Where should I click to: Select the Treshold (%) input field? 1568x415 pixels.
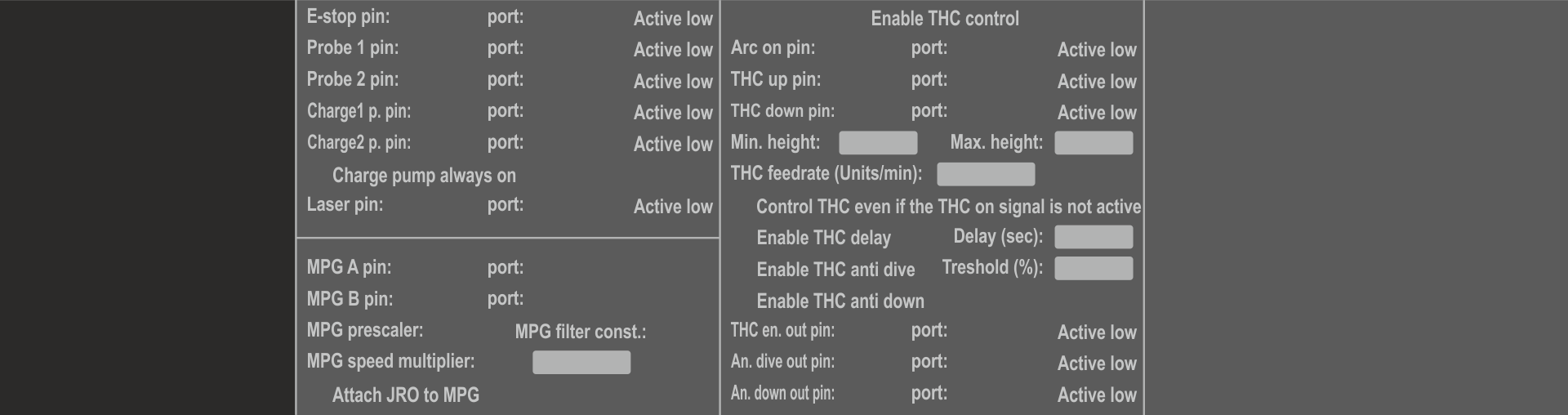(x=1094, y=269)
